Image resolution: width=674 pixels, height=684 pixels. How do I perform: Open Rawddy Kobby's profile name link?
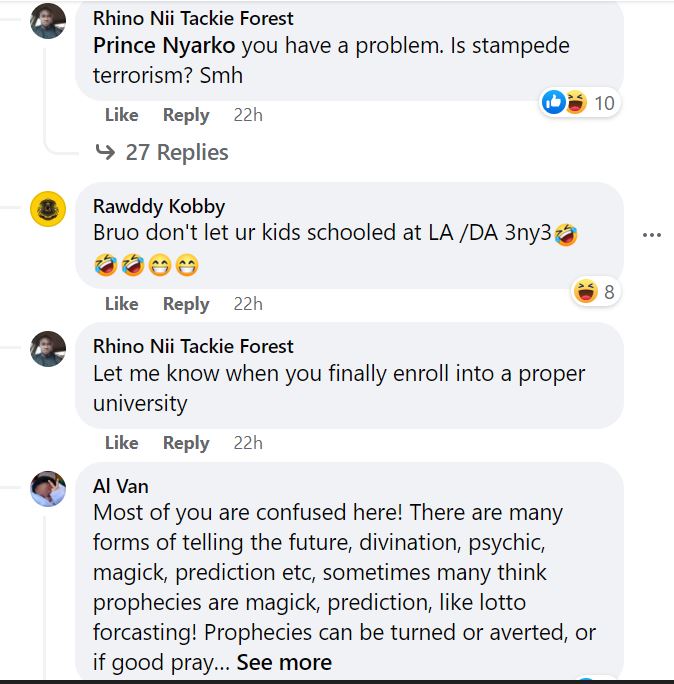pyautogui.click(x=158, y=207)
